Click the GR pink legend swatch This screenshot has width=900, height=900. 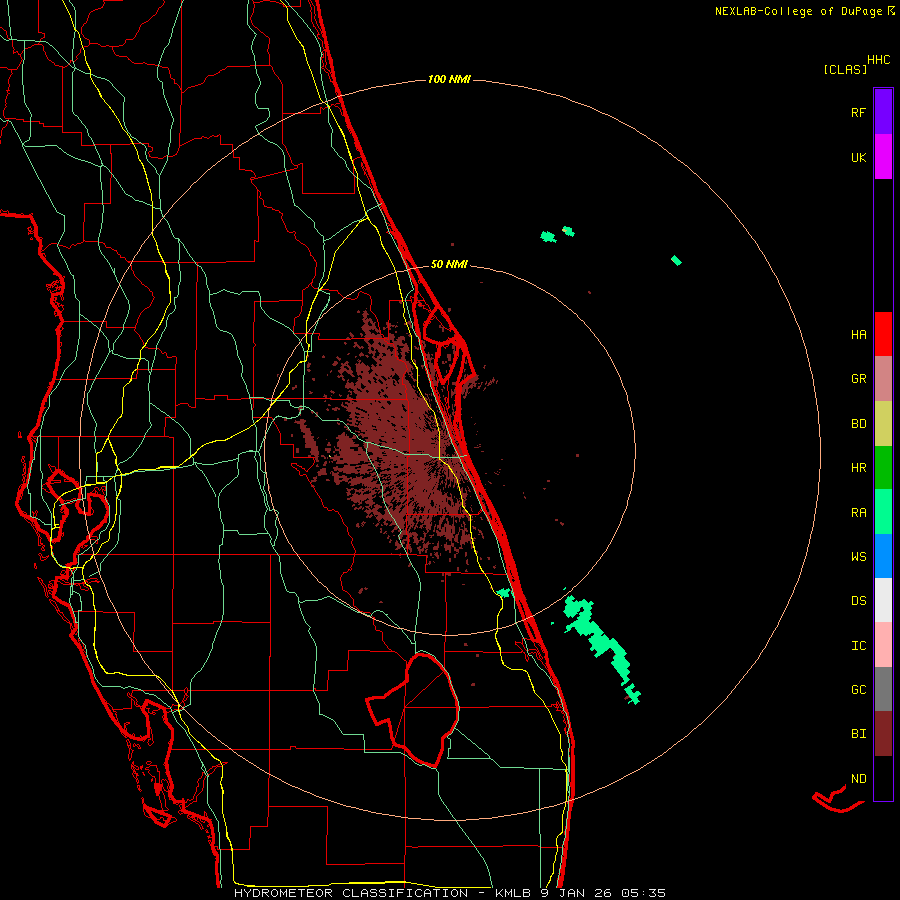point(883,379)
